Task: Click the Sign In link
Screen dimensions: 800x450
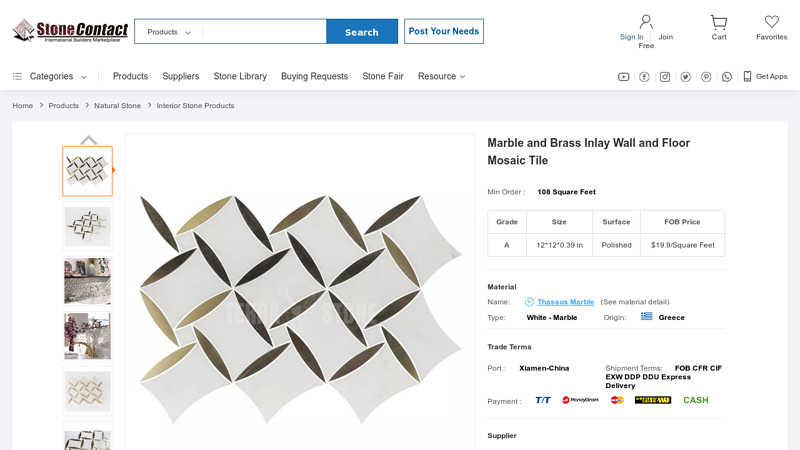Action: click(631, 37)
